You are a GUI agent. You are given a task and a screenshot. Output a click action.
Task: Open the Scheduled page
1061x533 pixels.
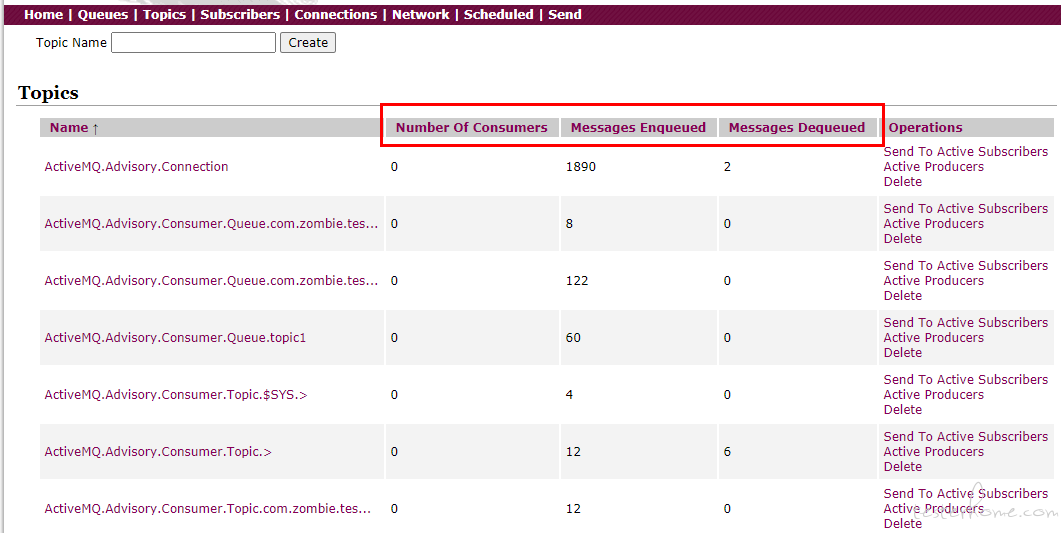coord(498,14)
